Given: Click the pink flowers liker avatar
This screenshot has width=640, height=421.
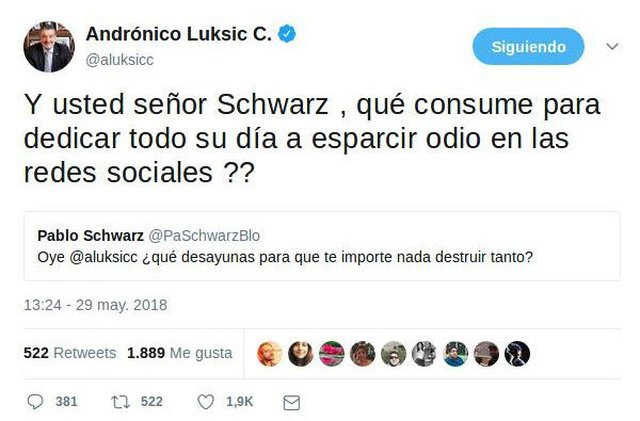Looking at the screenshot, I should 331,354.
